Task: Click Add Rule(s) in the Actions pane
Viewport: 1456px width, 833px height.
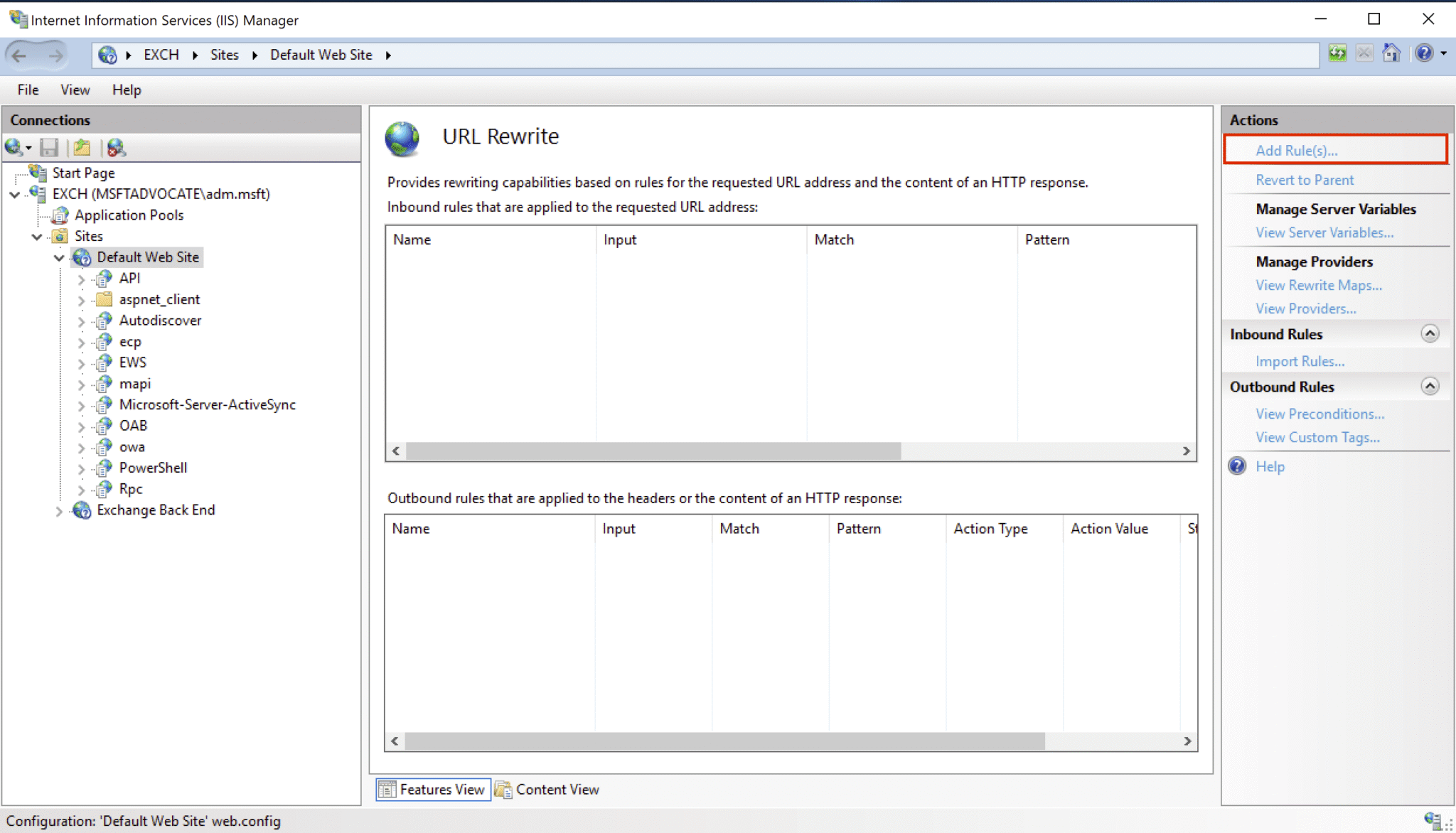Action: pos(1297,150)
